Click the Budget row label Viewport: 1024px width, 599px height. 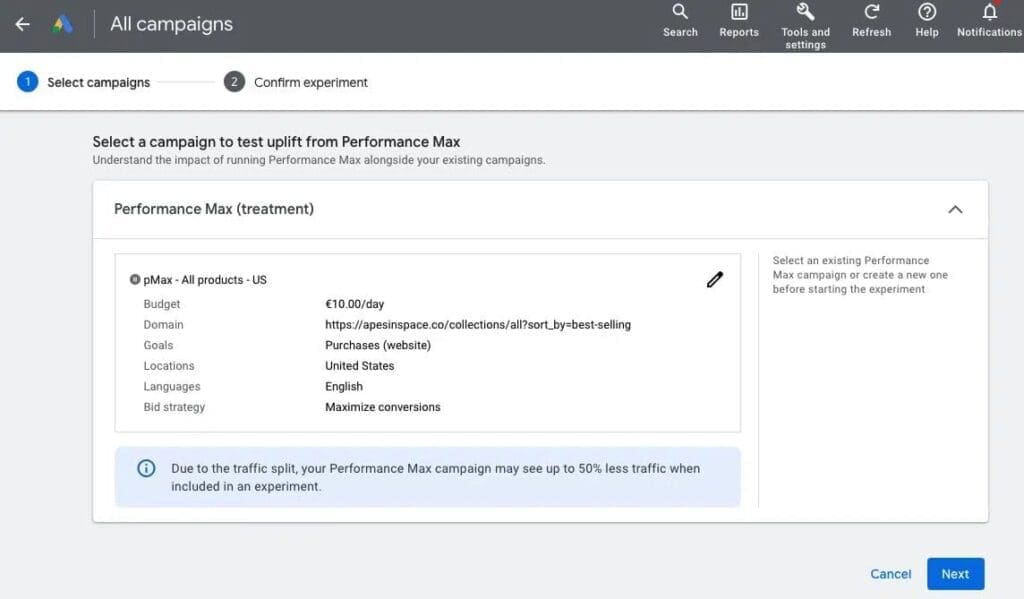pyautogui.click(x=162, y=304)
